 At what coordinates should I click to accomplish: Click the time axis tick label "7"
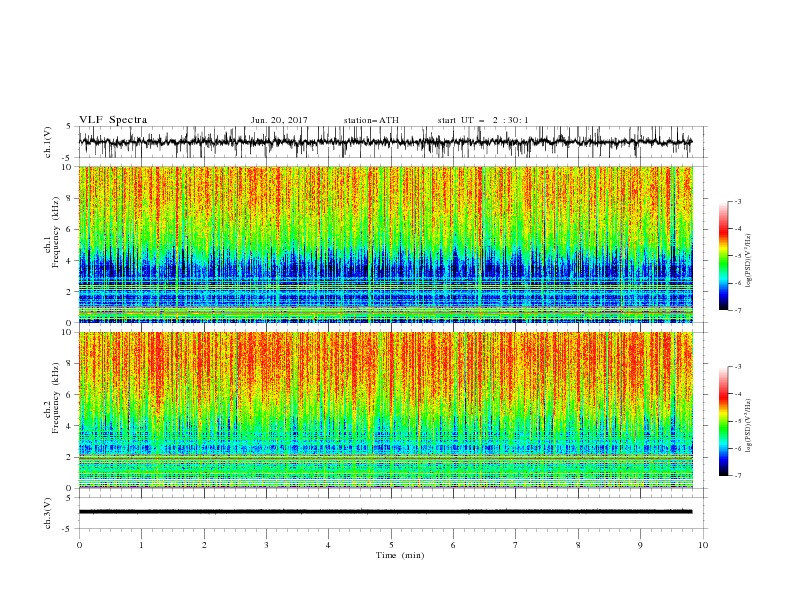click(x=516, y=545)
